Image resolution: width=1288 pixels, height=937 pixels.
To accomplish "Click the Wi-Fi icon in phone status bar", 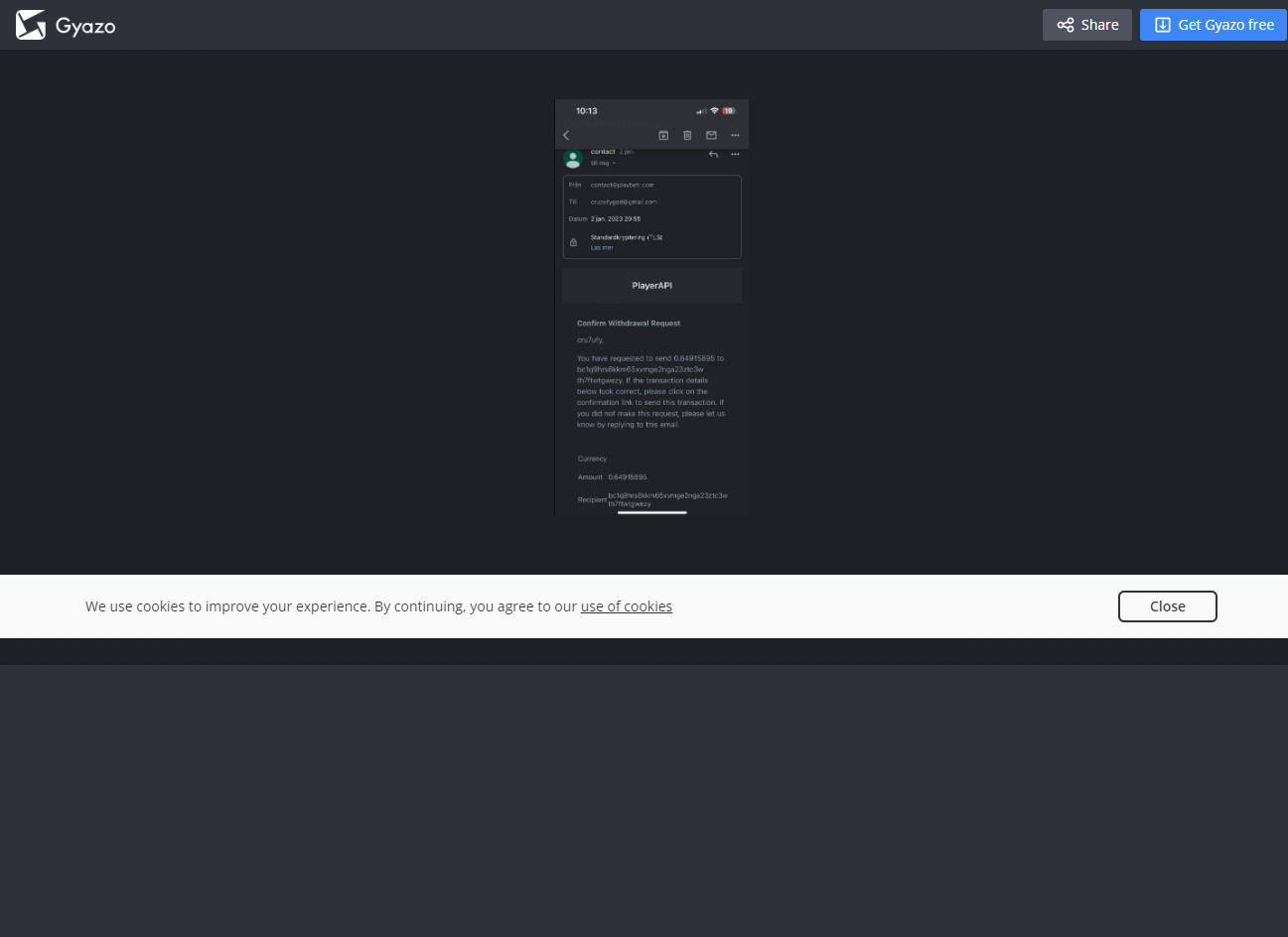I will [x=714, y=110].
